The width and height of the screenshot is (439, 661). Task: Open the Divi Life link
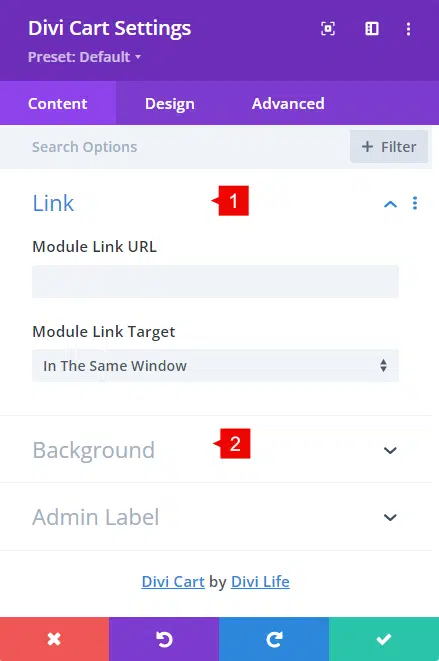[x=260, y=582]
